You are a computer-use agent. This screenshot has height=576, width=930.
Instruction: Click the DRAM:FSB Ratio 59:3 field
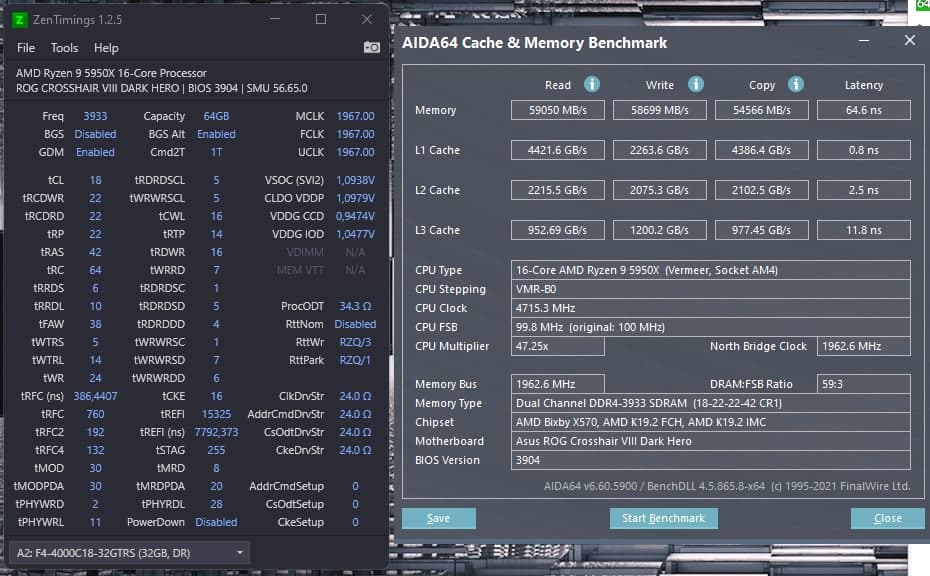[864, 384]
